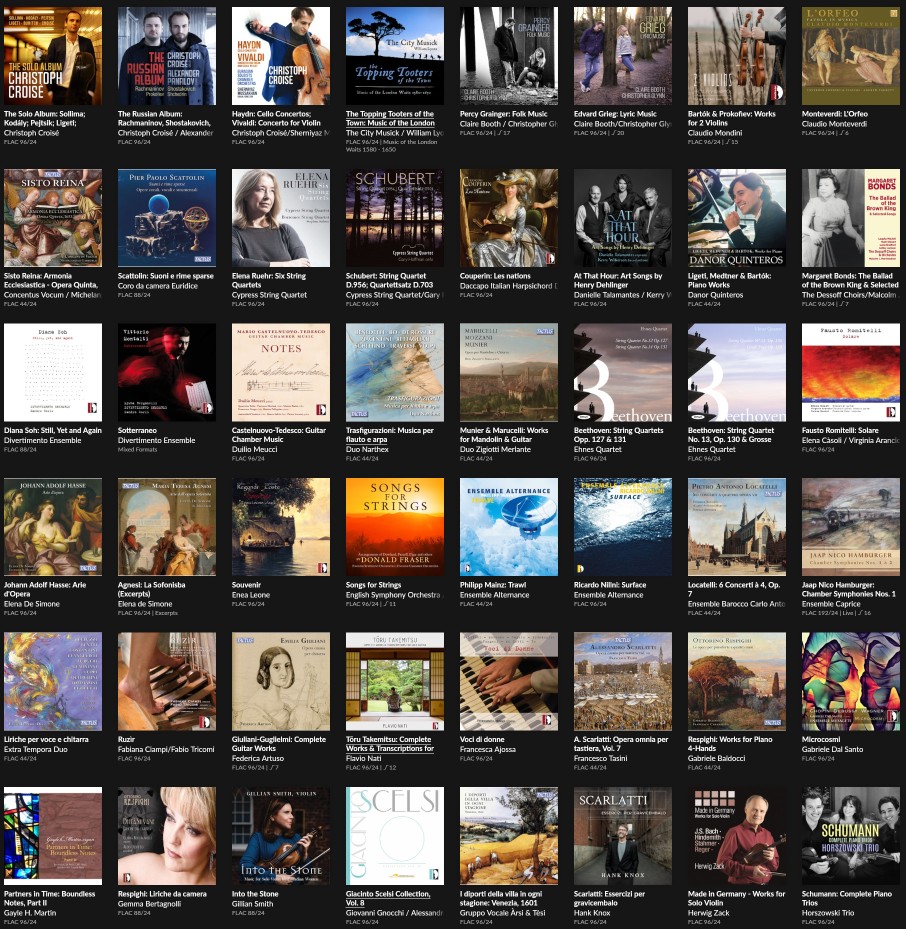Open Trasfigurazioni flauto e arpa title link
The height and width of the screenshot is (929, 906).
coord(388,435)
